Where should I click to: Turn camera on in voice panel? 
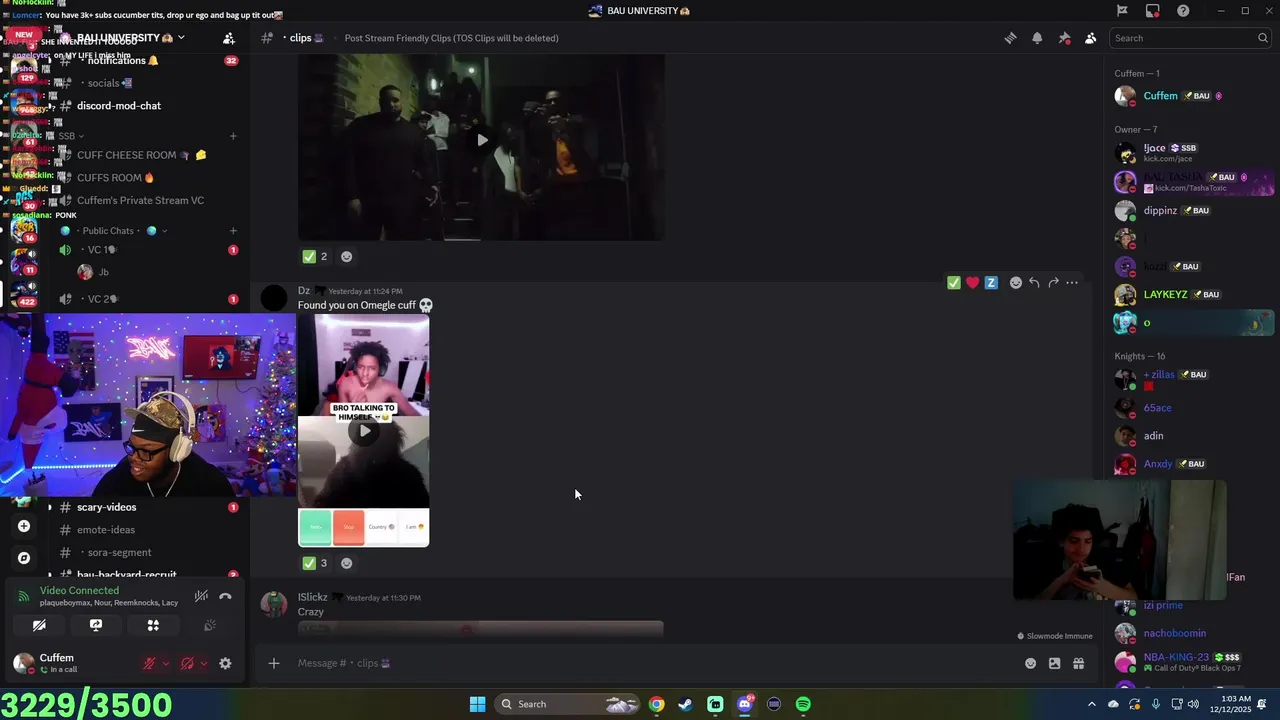tap(39, 625)
